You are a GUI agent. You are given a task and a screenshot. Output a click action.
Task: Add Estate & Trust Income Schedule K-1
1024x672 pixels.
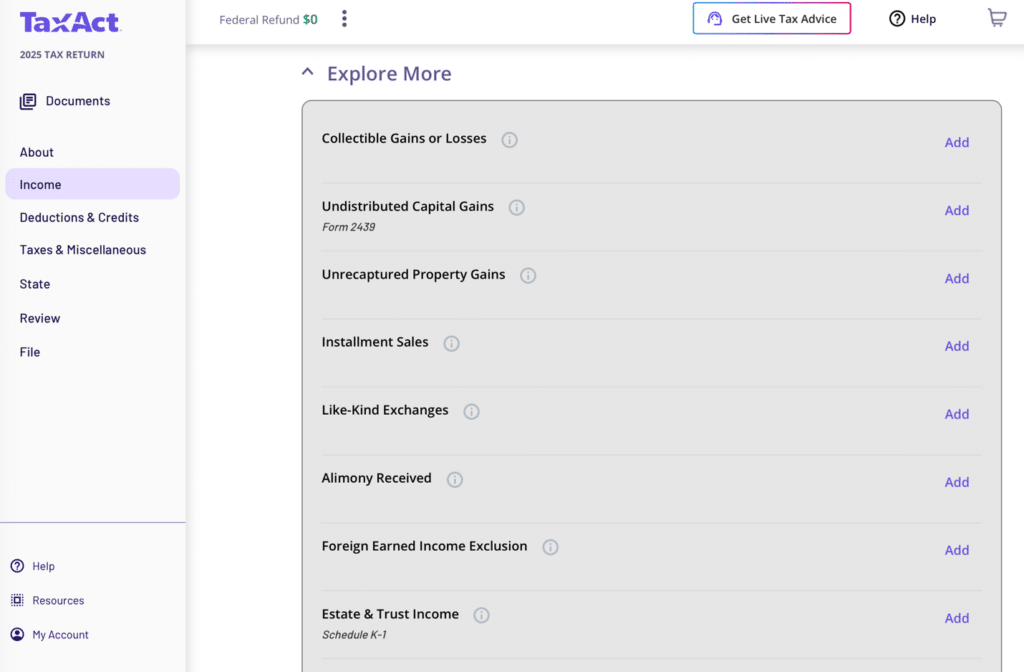[956, 618]
